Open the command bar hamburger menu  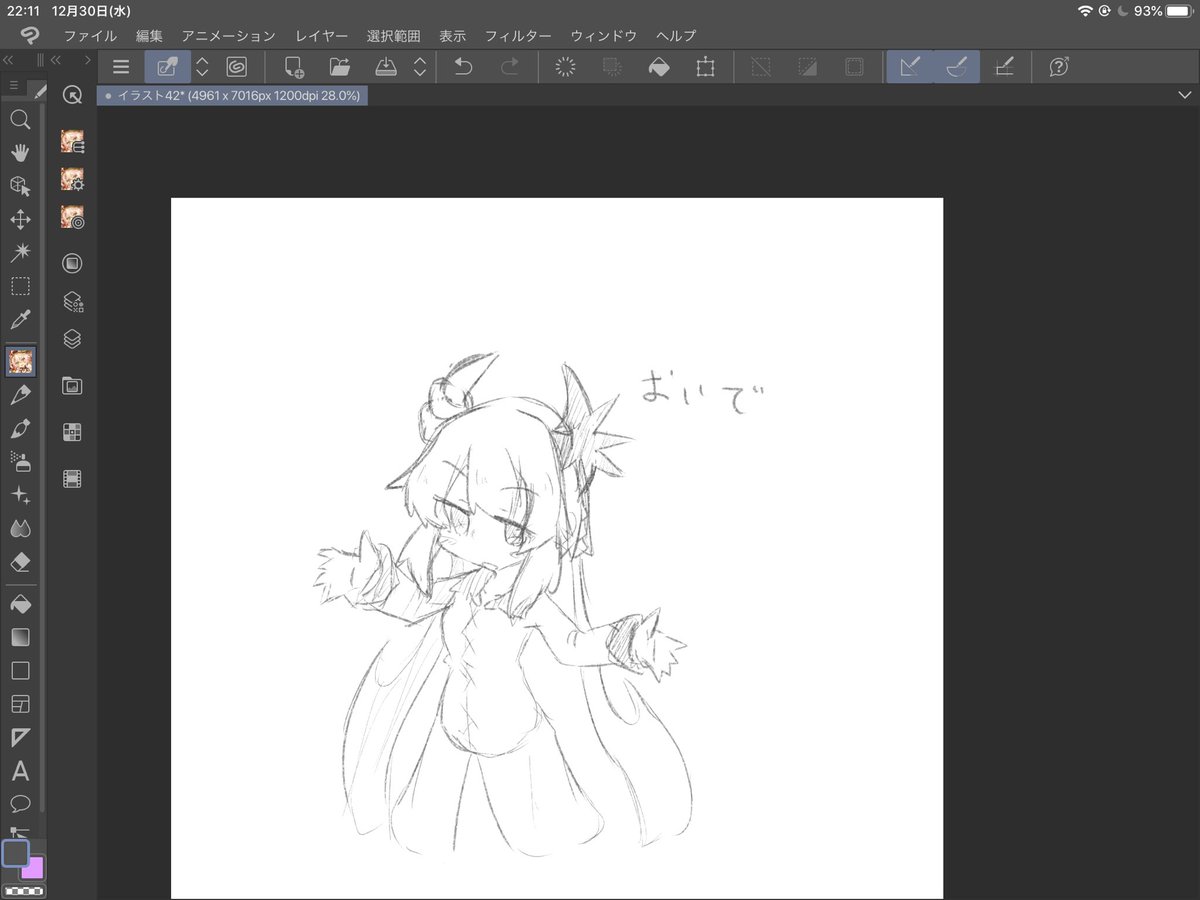(121, 67)
